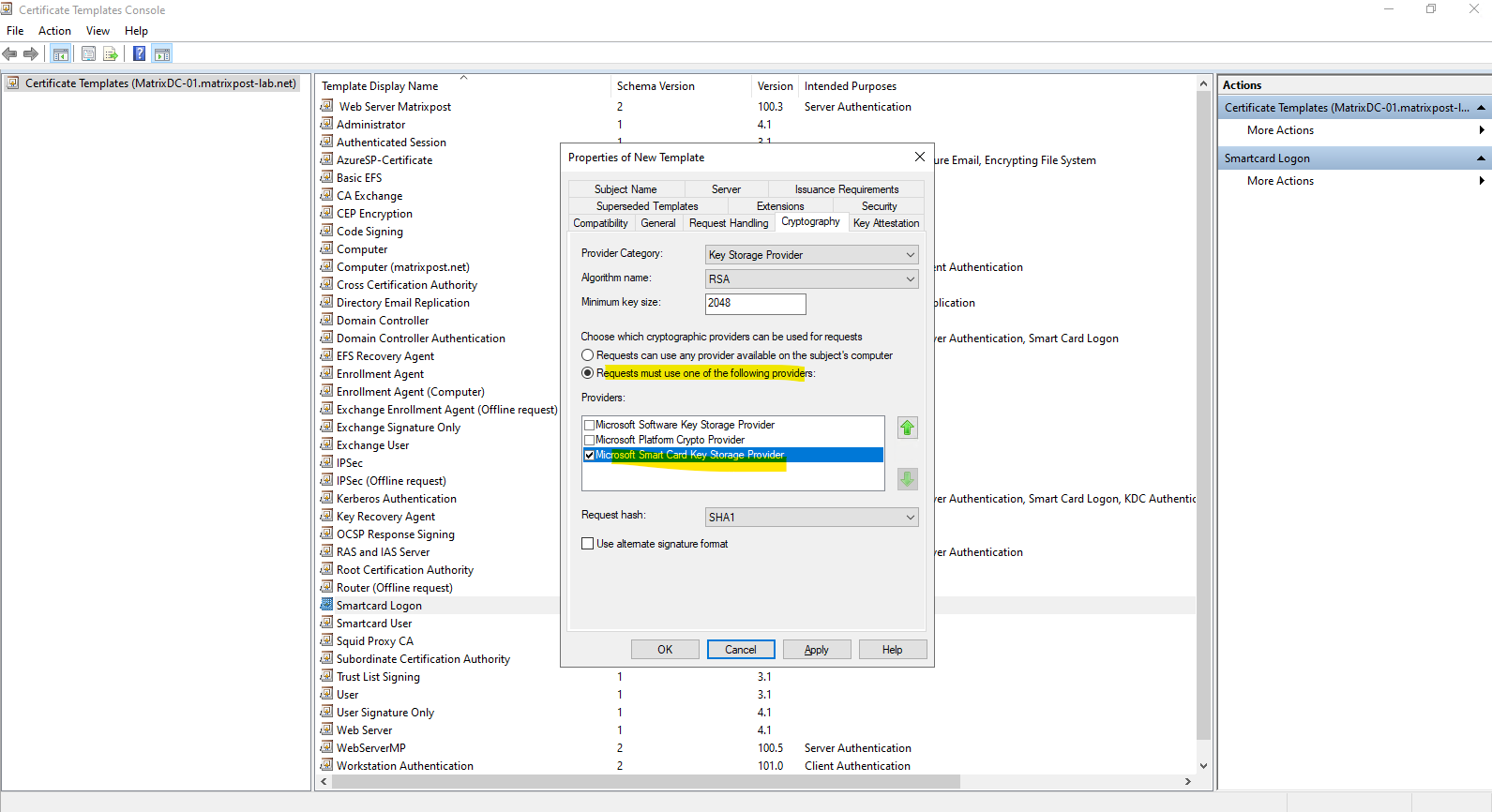This screenshot has height=812, width=1492.
Task: Click the greyed-out down arrow for providers
Action: pyautogui.click(x=908, y=479)
